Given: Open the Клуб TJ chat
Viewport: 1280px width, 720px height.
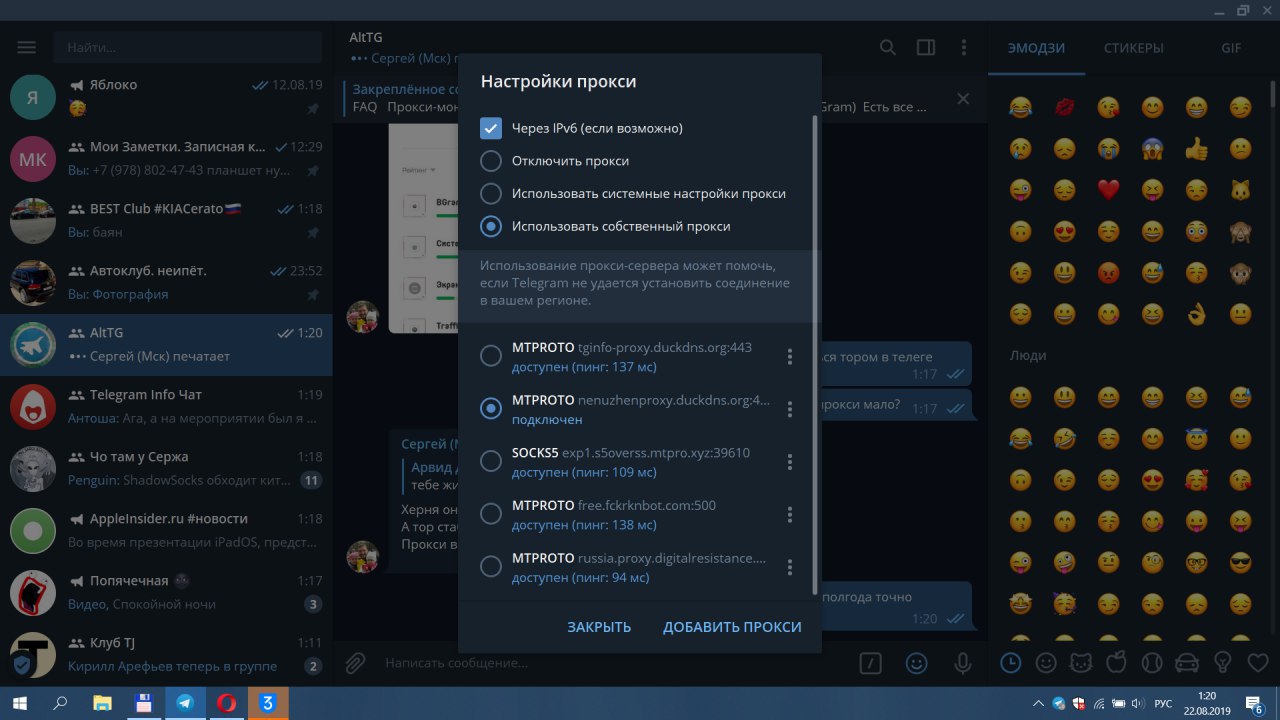Looking at the screenshot, I should click(x=166, y=654).
